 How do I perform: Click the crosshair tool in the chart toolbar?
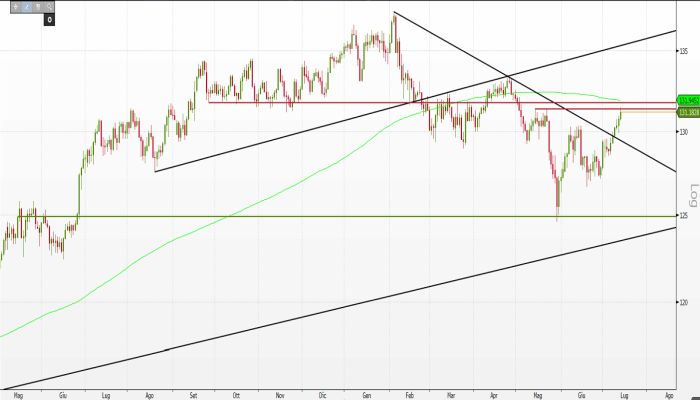pyautogui.click(x=15, y=6)
